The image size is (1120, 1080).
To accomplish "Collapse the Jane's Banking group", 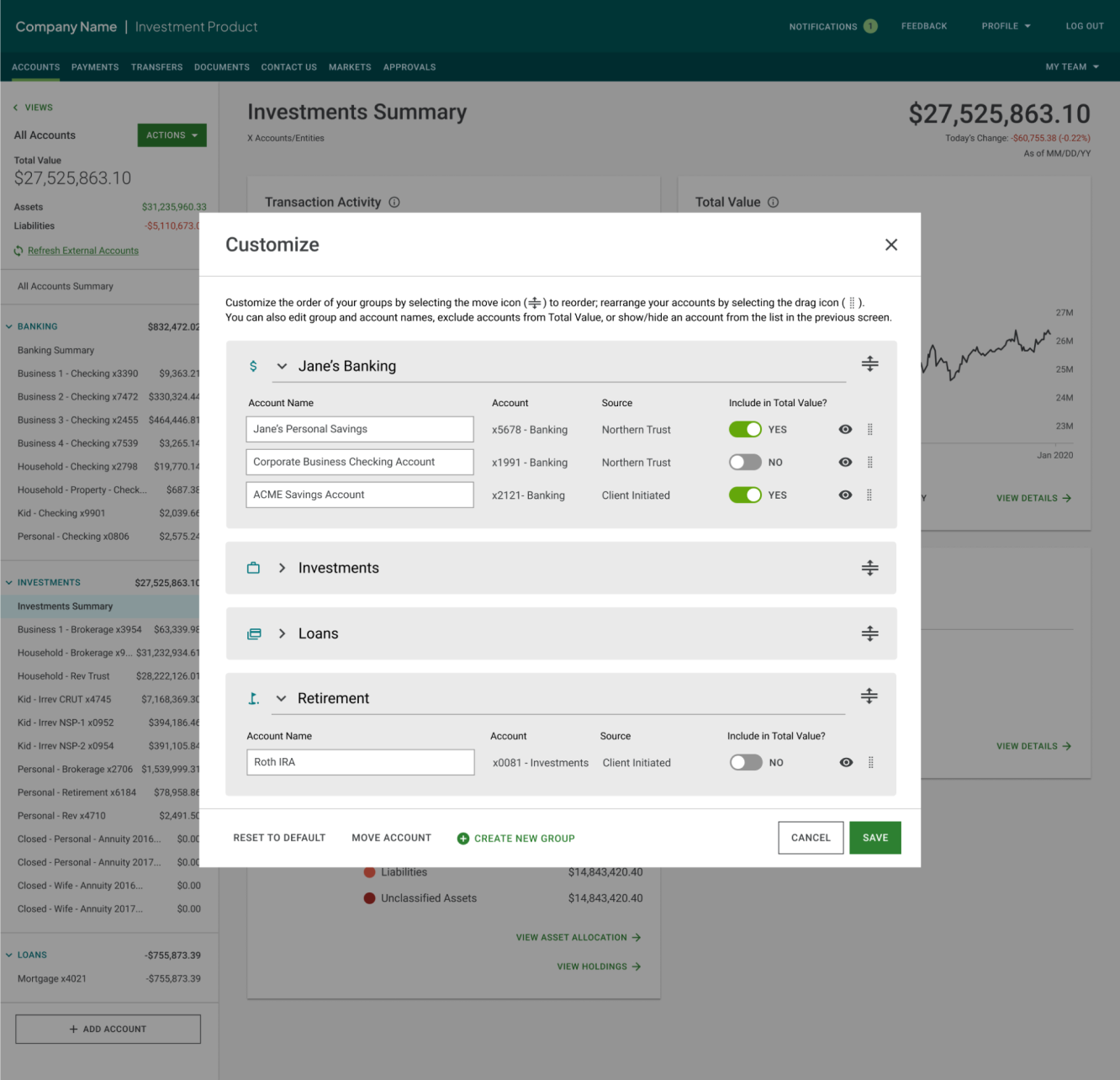I will (x=282, y=367).
